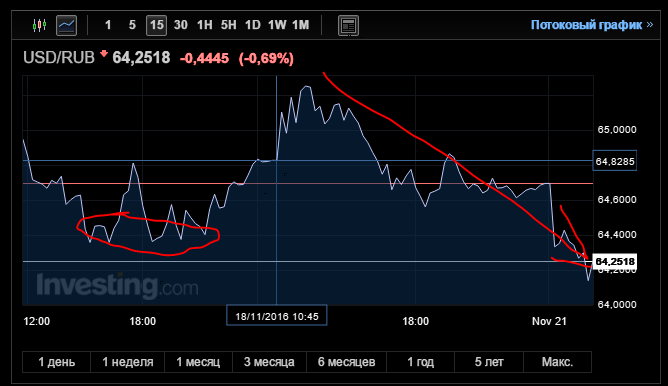The width and height of the screenshot is (668, 386).
Task: Click the 64,4000 axis label
Action: (617, 234)
